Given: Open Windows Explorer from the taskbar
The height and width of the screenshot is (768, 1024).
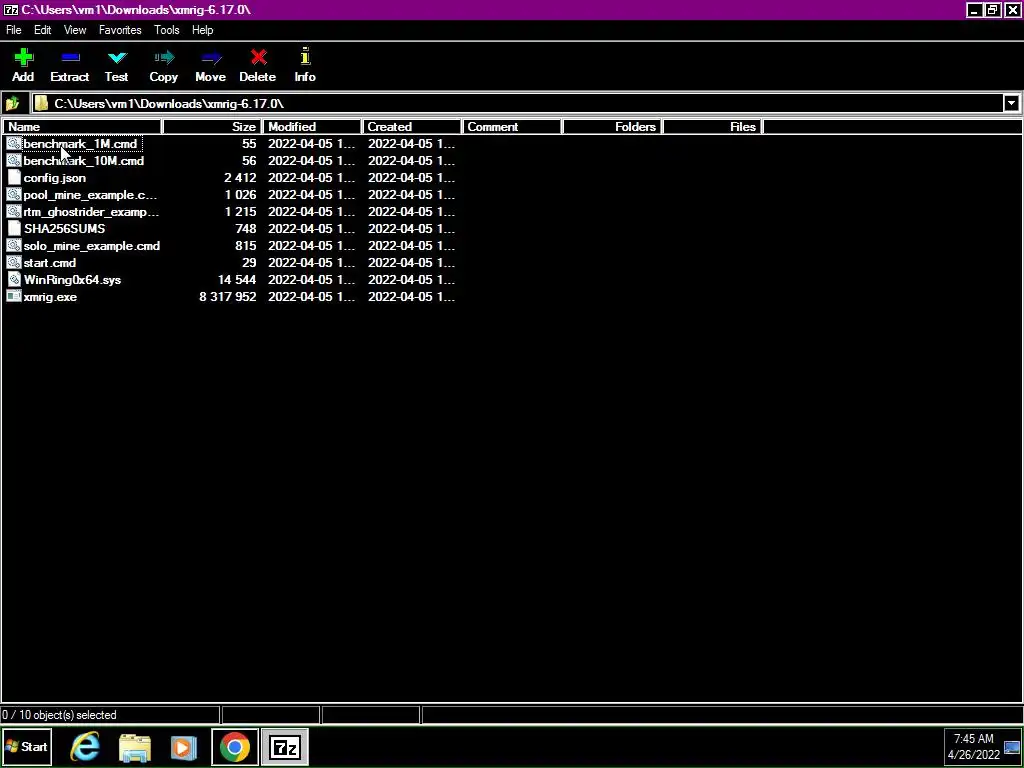Looking at the screenshot, I should [x=135, y=747].
